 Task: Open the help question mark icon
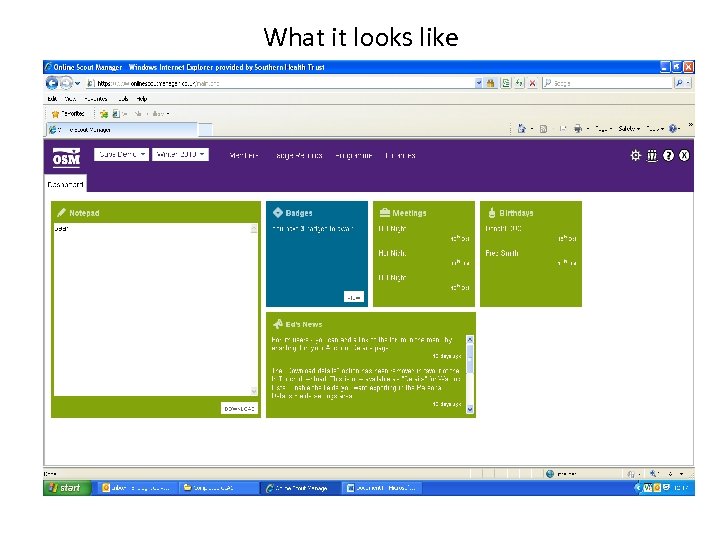click(x=668, y=156)
